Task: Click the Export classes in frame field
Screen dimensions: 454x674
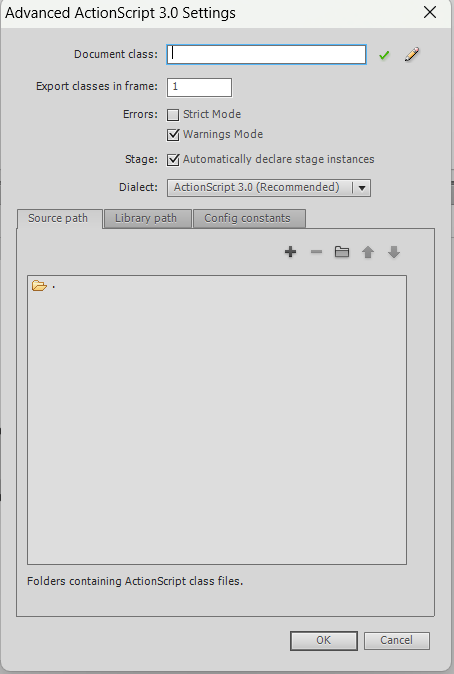Action: coord(199,87)
